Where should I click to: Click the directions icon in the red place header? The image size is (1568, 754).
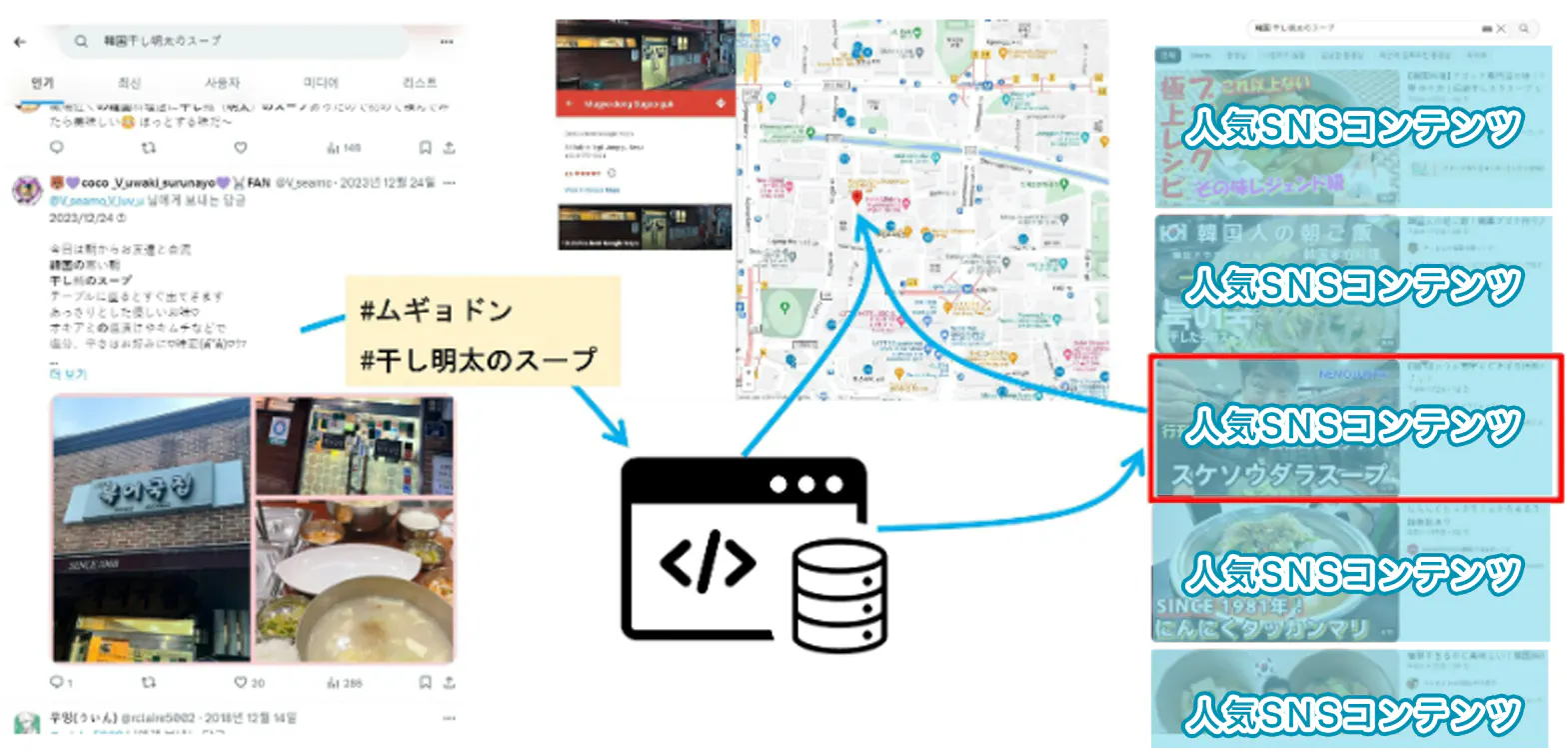tap(720, 104)
